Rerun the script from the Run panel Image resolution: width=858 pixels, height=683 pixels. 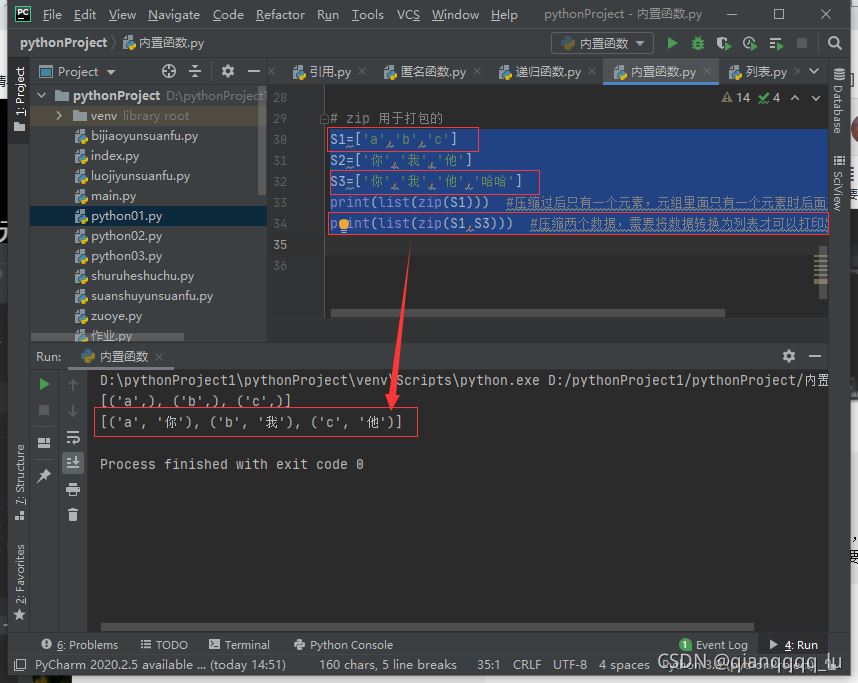[x=44, y=384]
